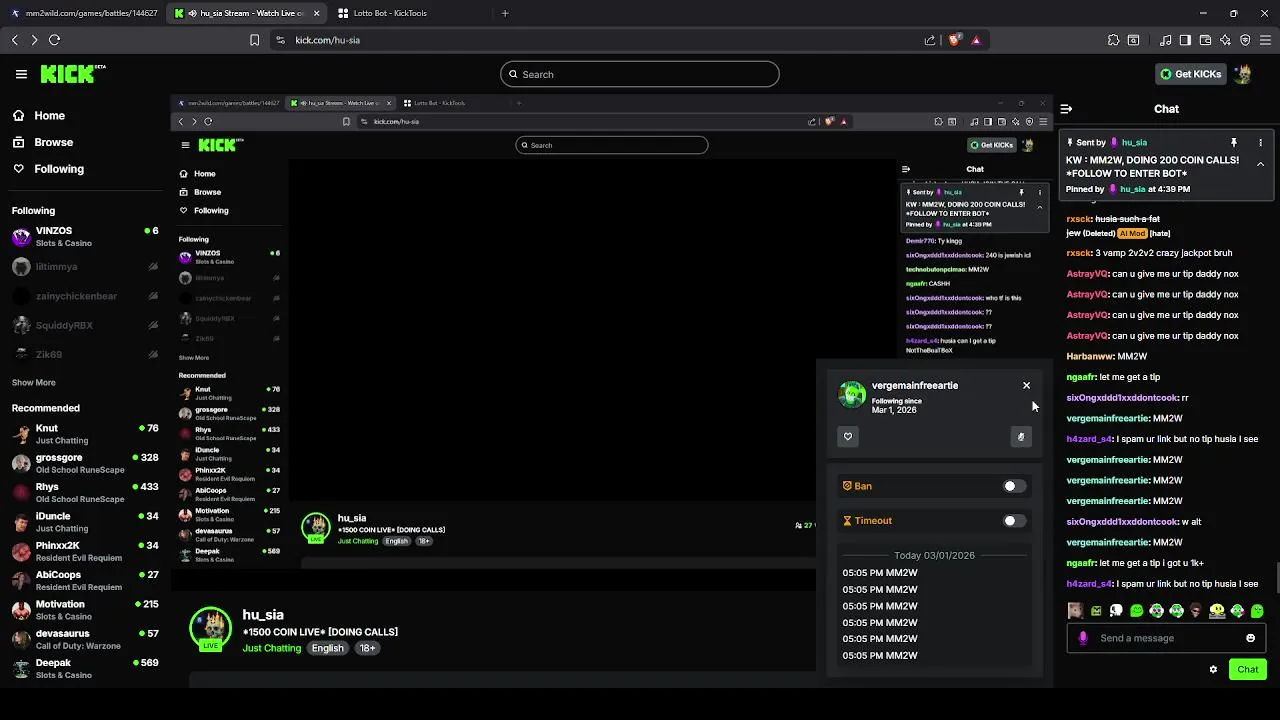Toggle Ban switch for vergemainfreeartie
This screenshot has height=720, width=1280.
click(1014, 486)
